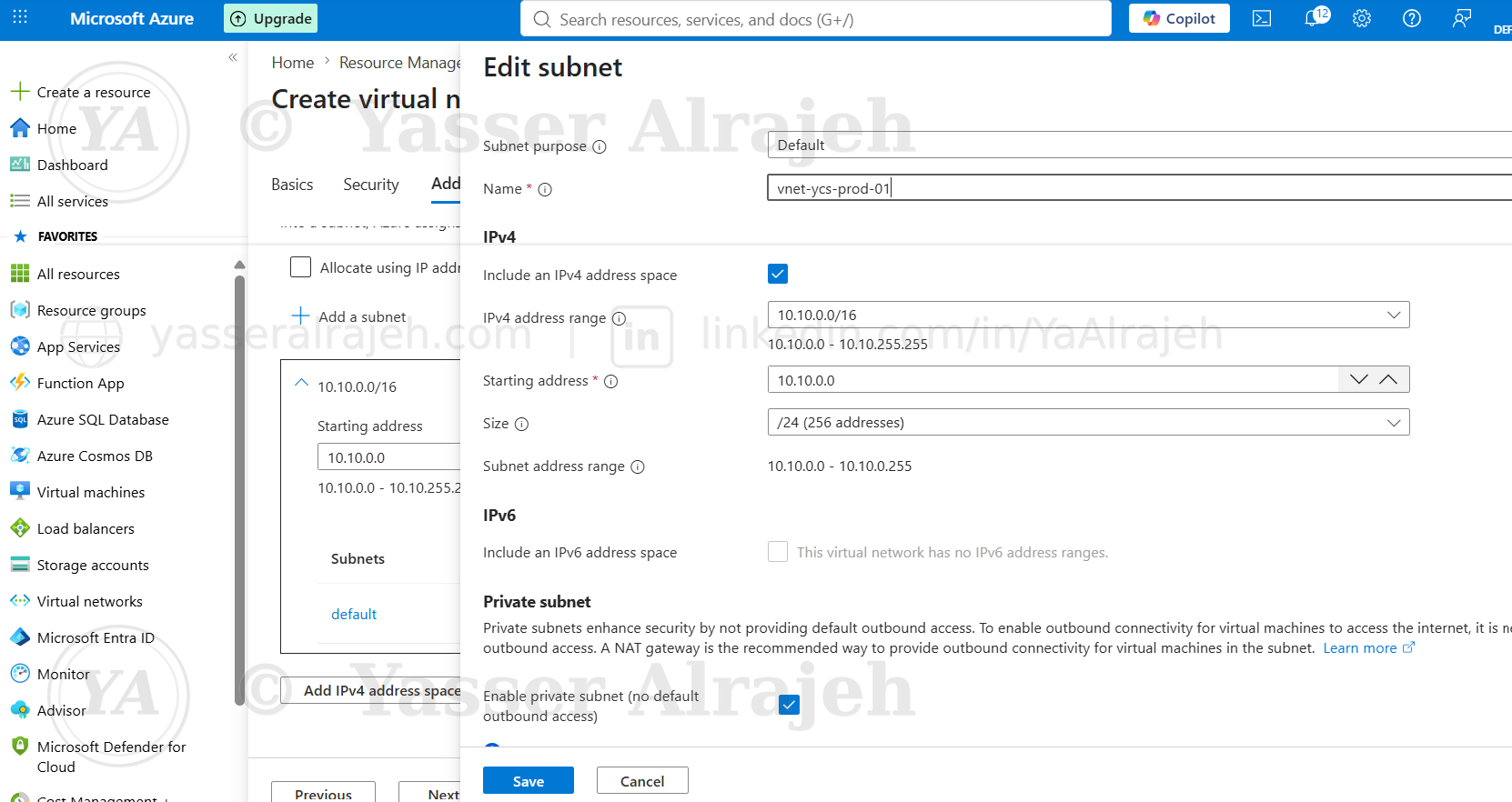Click the Azure SQL Database icon
Image resolution: width=1512 pixels, height=802 pixels.
tap(20, 419)
